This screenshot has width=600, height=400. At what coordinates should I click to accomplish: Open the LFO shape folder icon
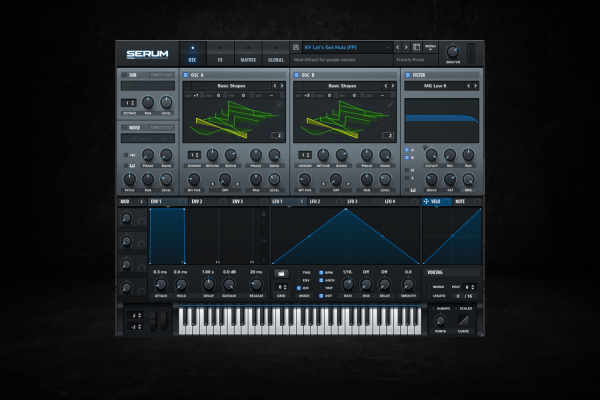tap(280, 272)
